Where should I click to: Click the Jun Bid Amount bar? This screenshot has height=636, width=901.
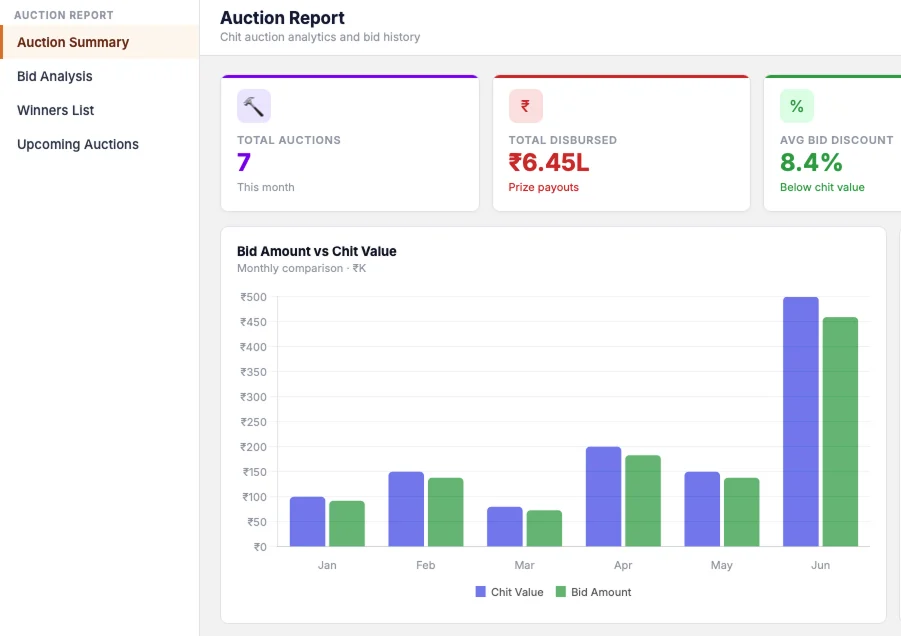pyautogui.click(x=840, y=432)
